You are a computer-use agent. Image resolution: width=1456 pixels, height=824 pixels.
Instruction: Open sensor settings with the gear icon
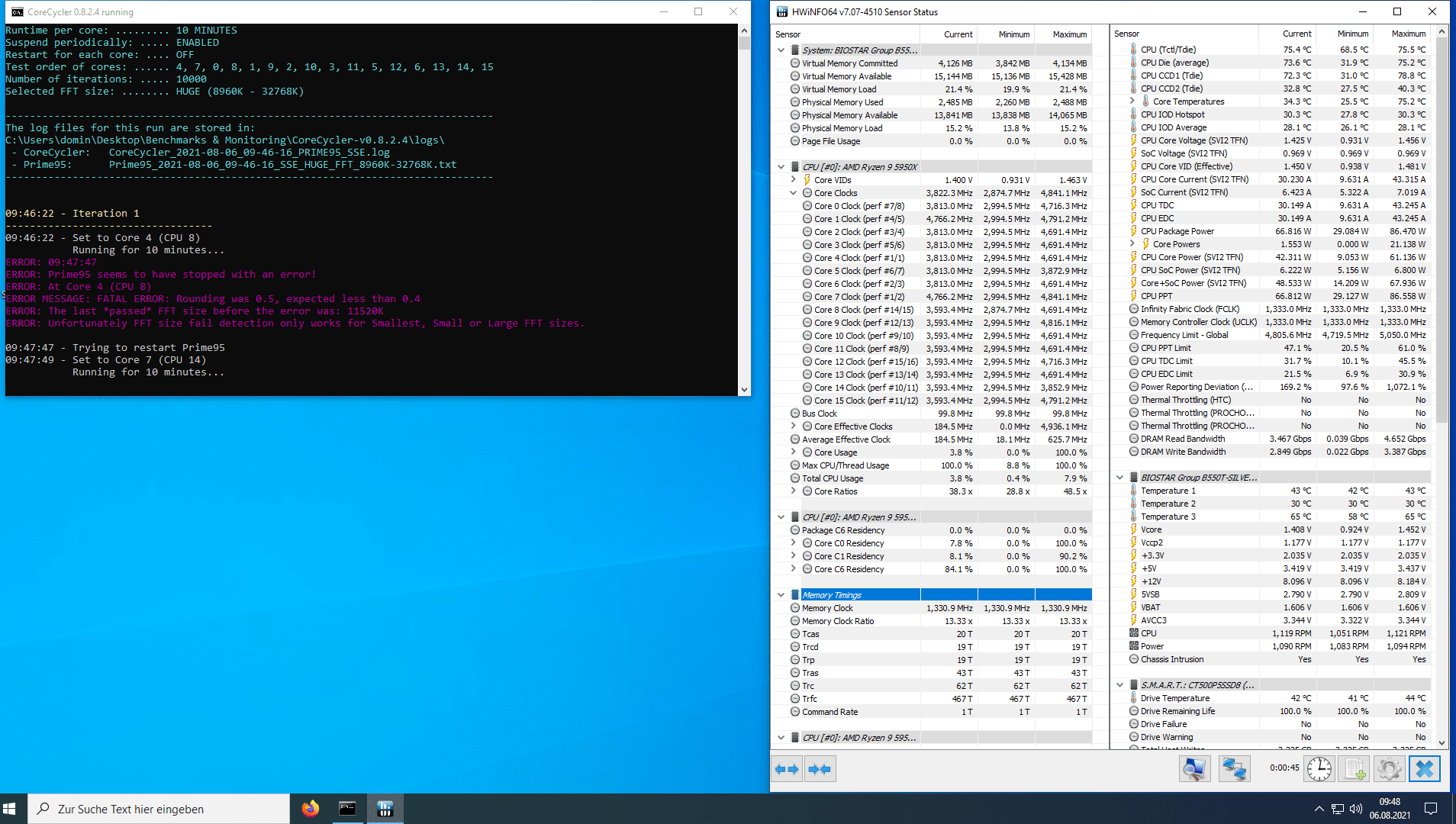[x=1390, y=769]
